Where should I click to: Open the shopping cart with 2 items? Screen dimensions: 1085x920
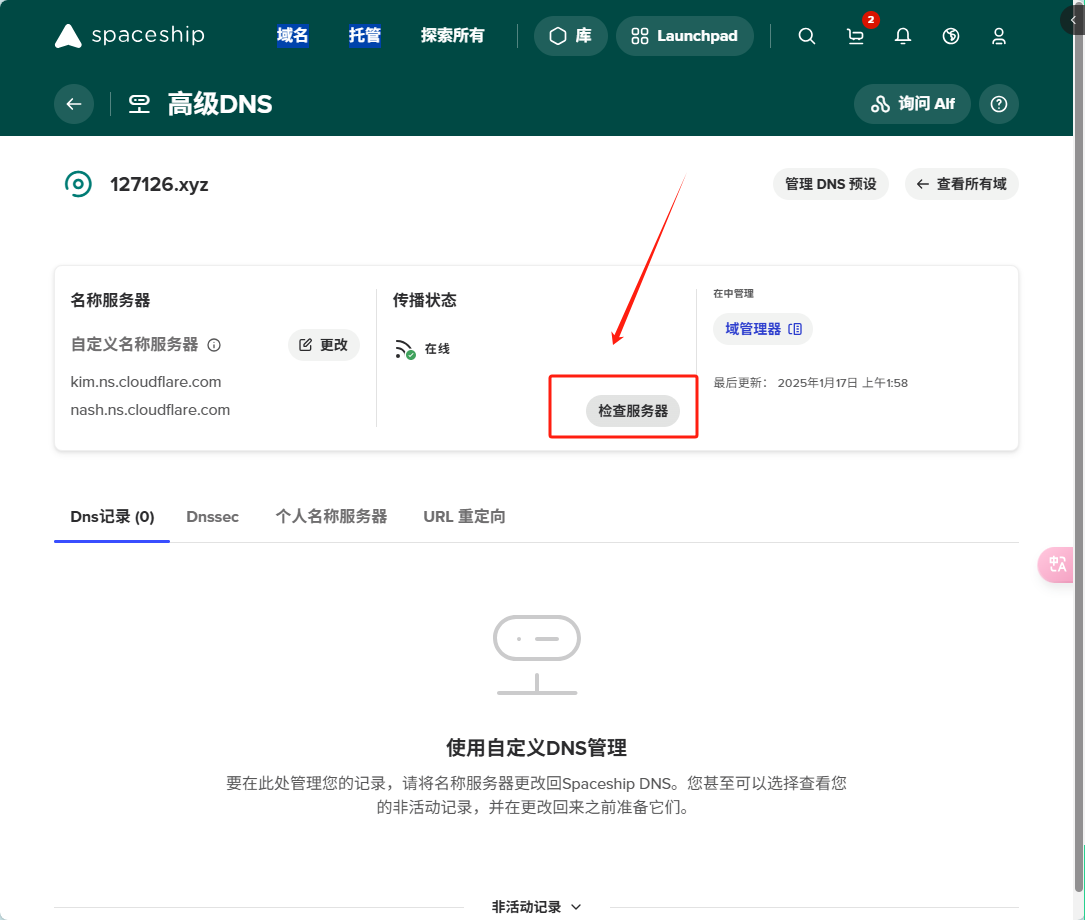click(856, 36)
